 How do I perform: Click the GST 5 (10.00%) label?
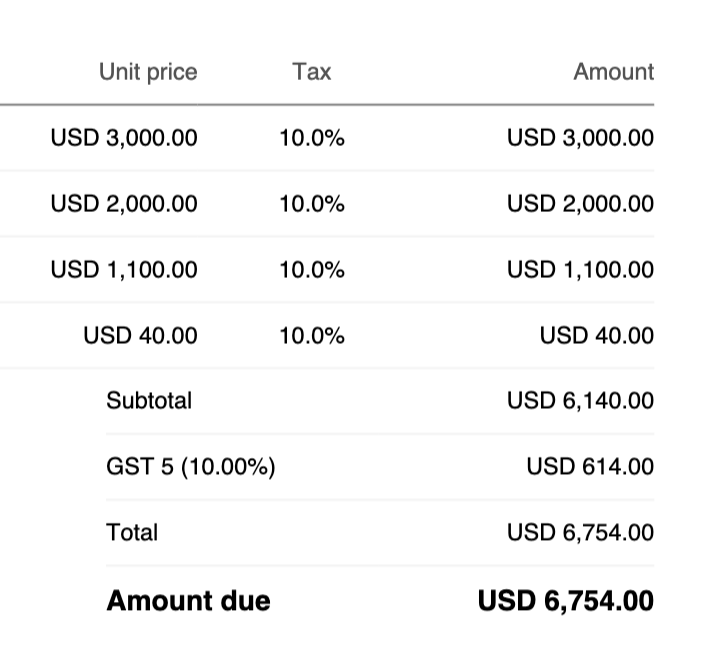pyautogui.click(x=190, y=467)
